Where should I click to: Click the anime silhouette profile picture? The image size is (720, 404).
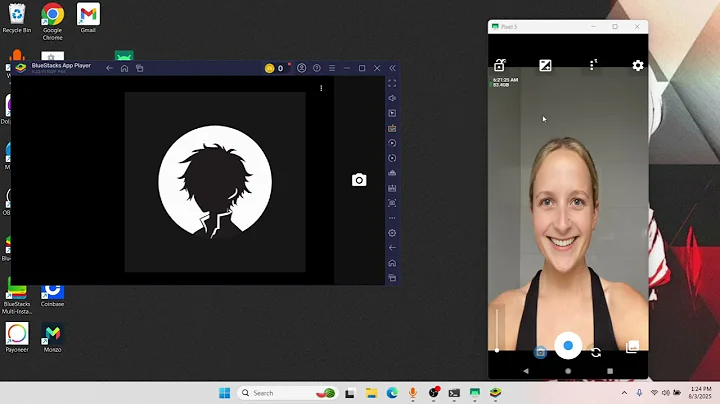pos(215,182)
